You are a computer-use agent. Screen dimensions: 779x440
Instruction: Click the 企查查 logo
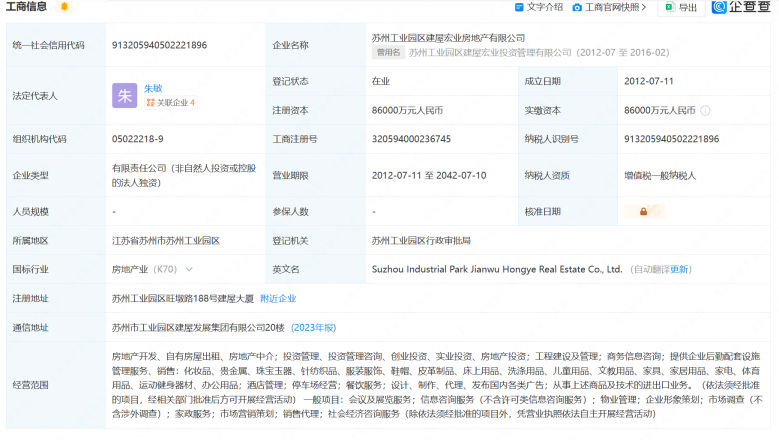coord(741,7)
